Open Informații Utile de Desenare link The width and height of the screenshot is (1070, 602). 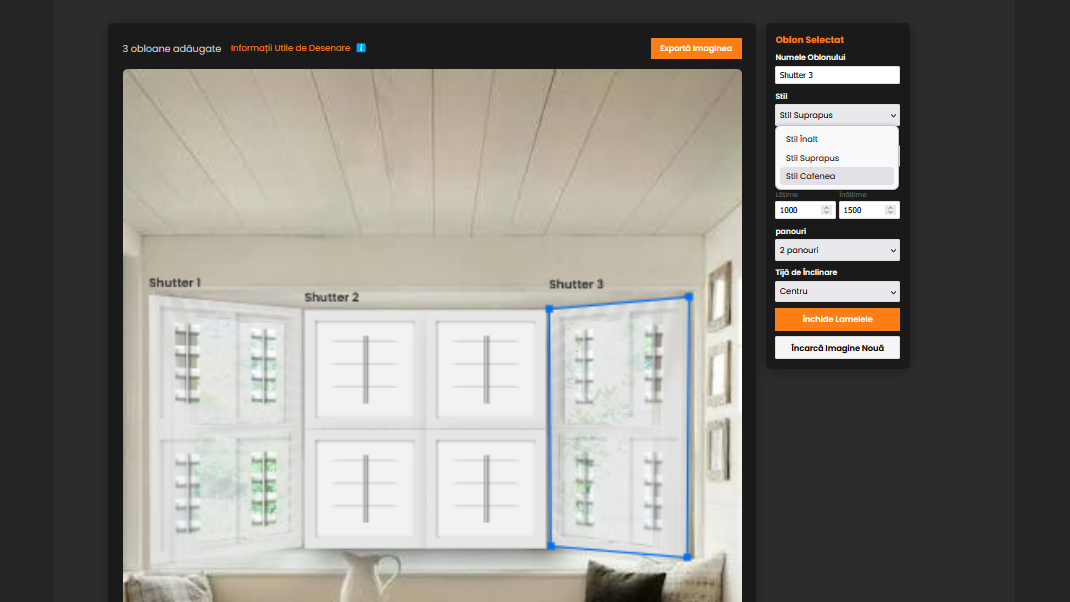[290, 48]
